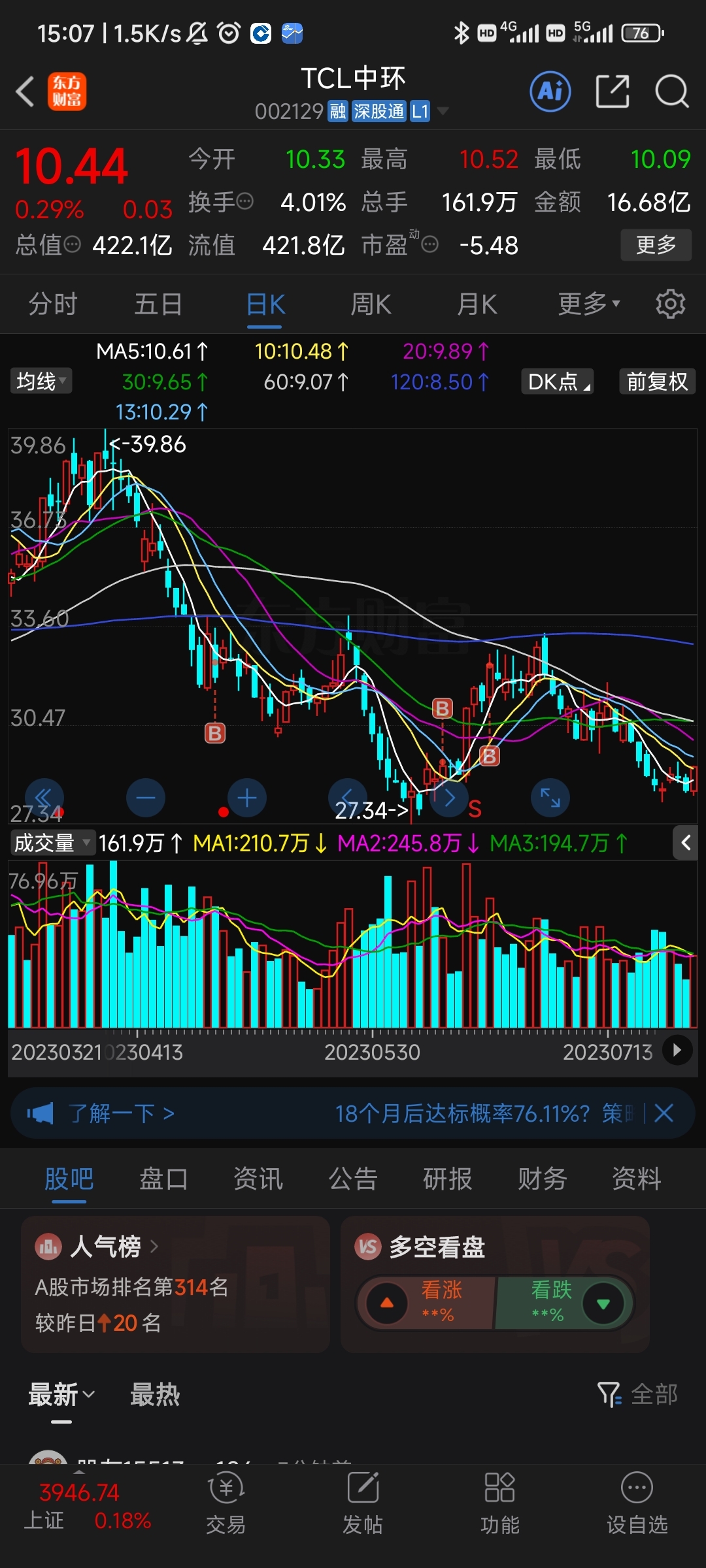Open 均线 indicator dropdown
The height and width of the screenshot is (1568, 706).
(41, 381)
